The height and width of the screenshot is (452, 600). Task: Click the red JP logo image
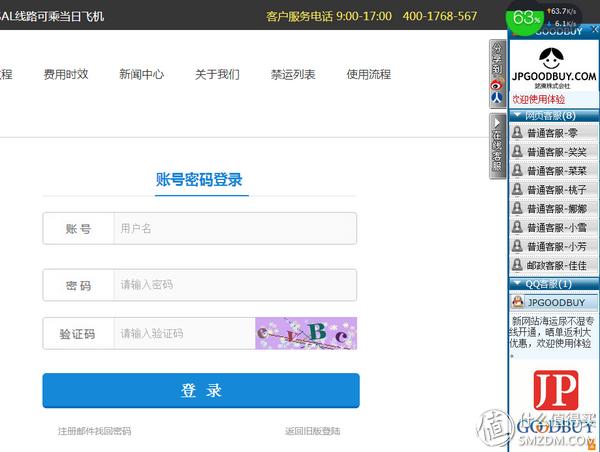tap(556, 390)
